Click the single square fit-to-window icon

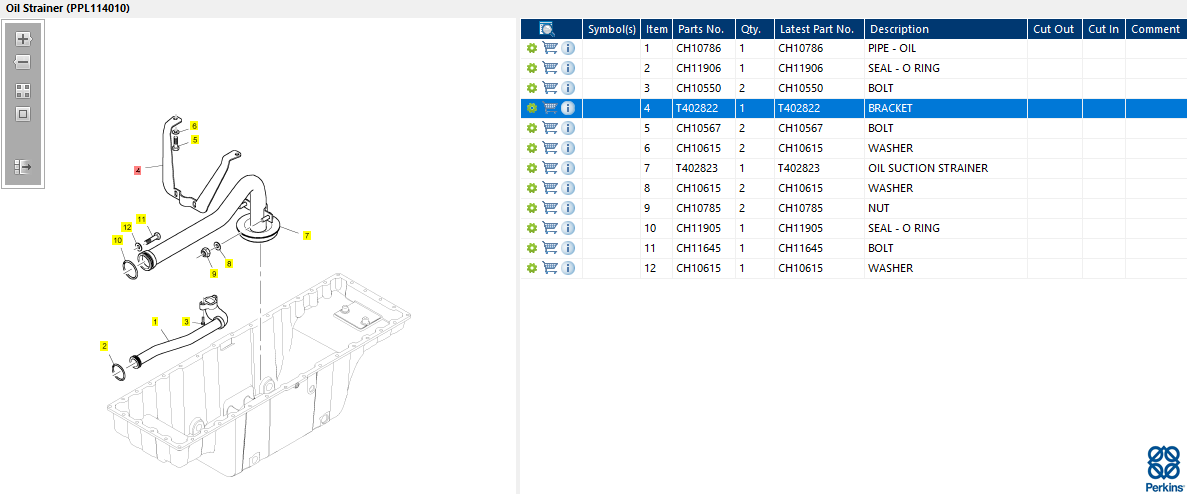pyautogui.click(x=23, y=114)
